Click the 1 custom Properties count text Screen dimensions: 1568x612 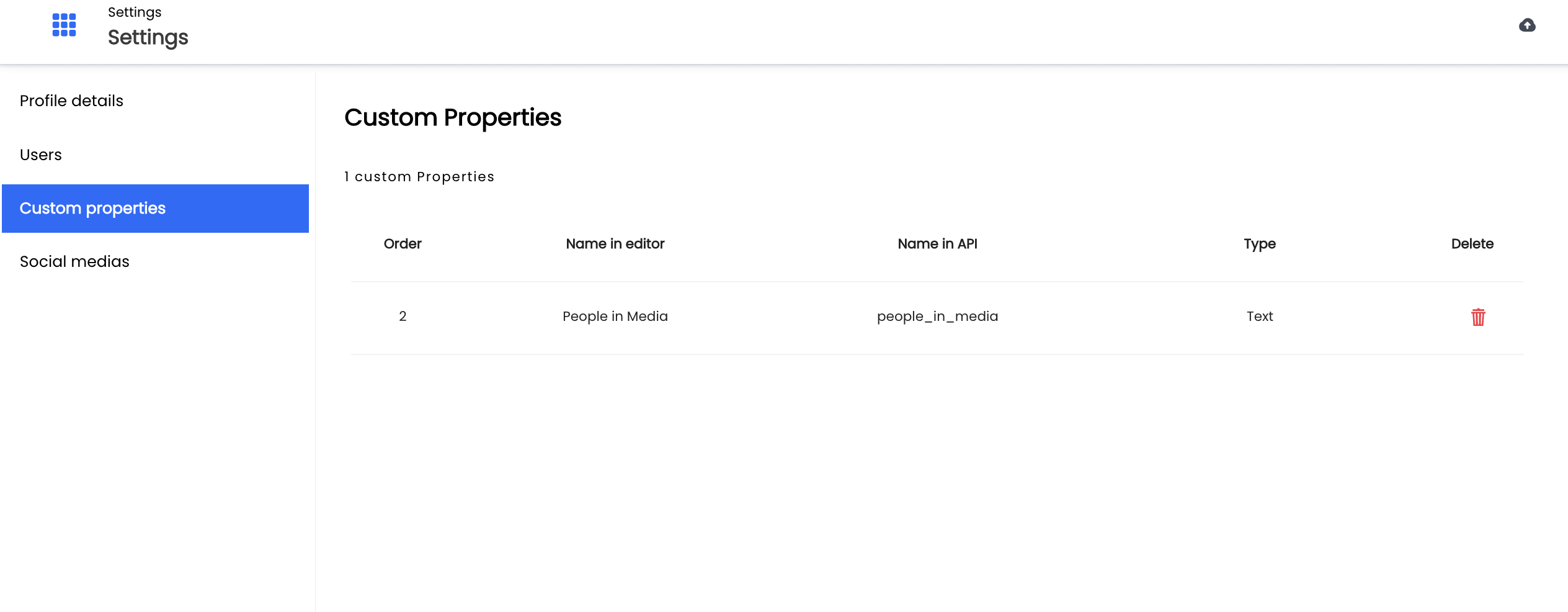[x=419, y=177]
